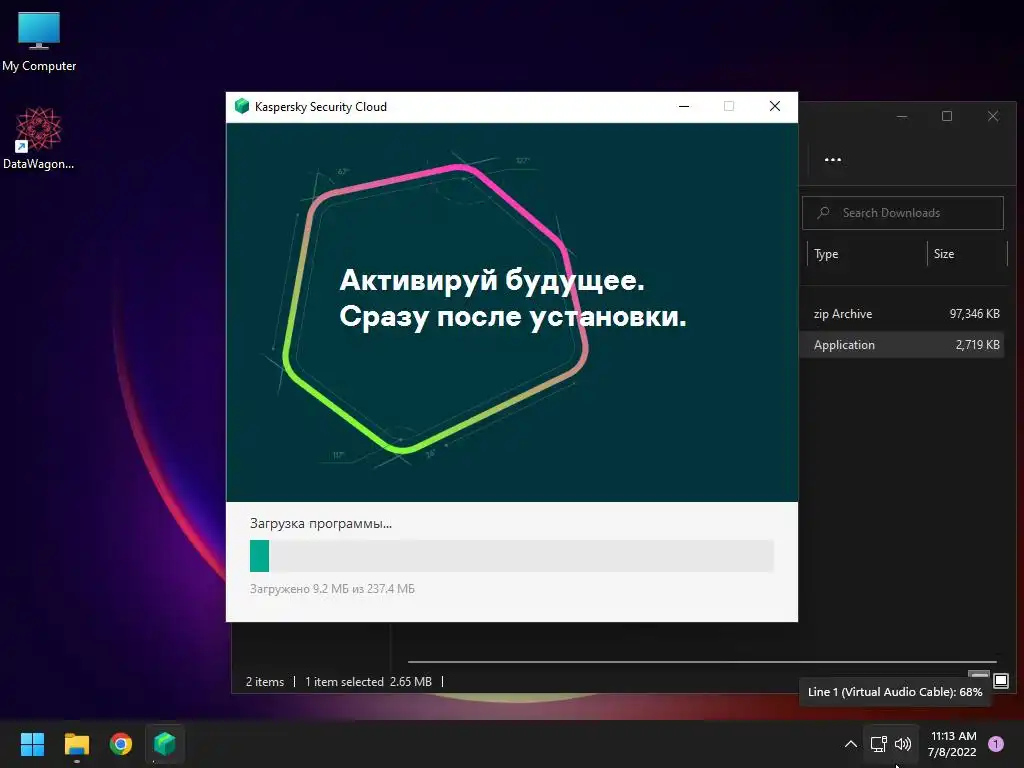
Task: Open the DataWagon desktop shortcut
Action: coord(38,138)
